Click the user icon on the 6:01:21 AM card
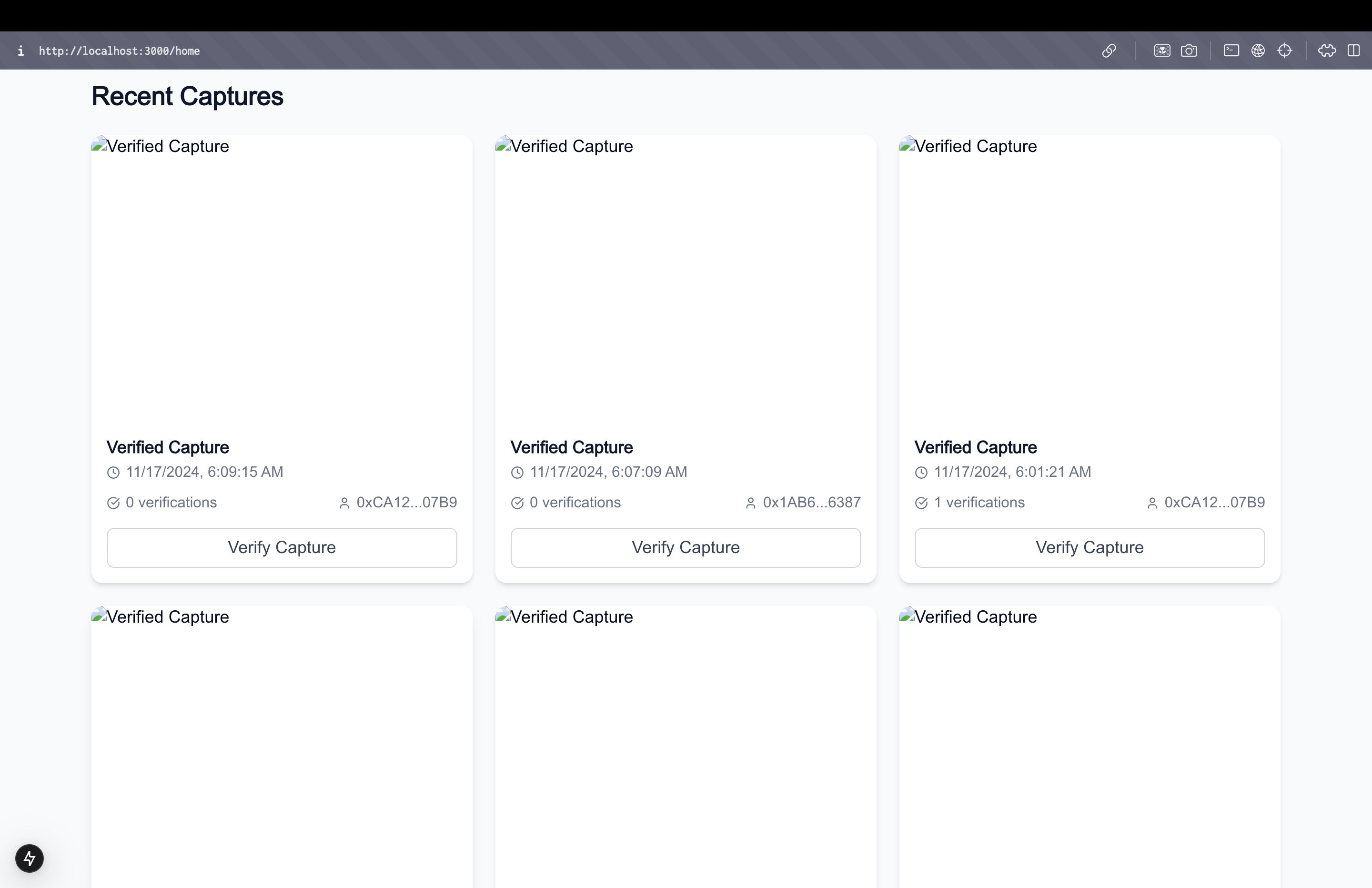The height and width of the screenshot is (888, 1372). click(1152, 503)
